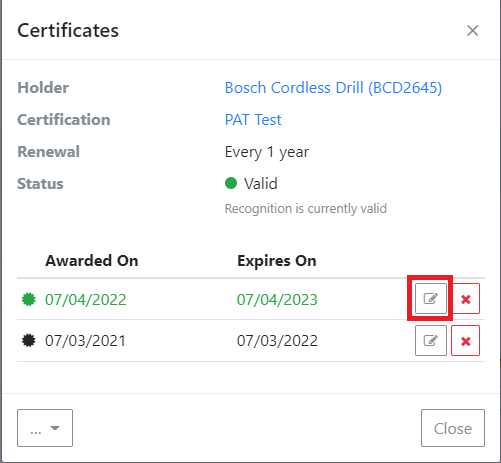Edit the 07/04/2022 certificate entry
The image size is (501, 463).
431,299
